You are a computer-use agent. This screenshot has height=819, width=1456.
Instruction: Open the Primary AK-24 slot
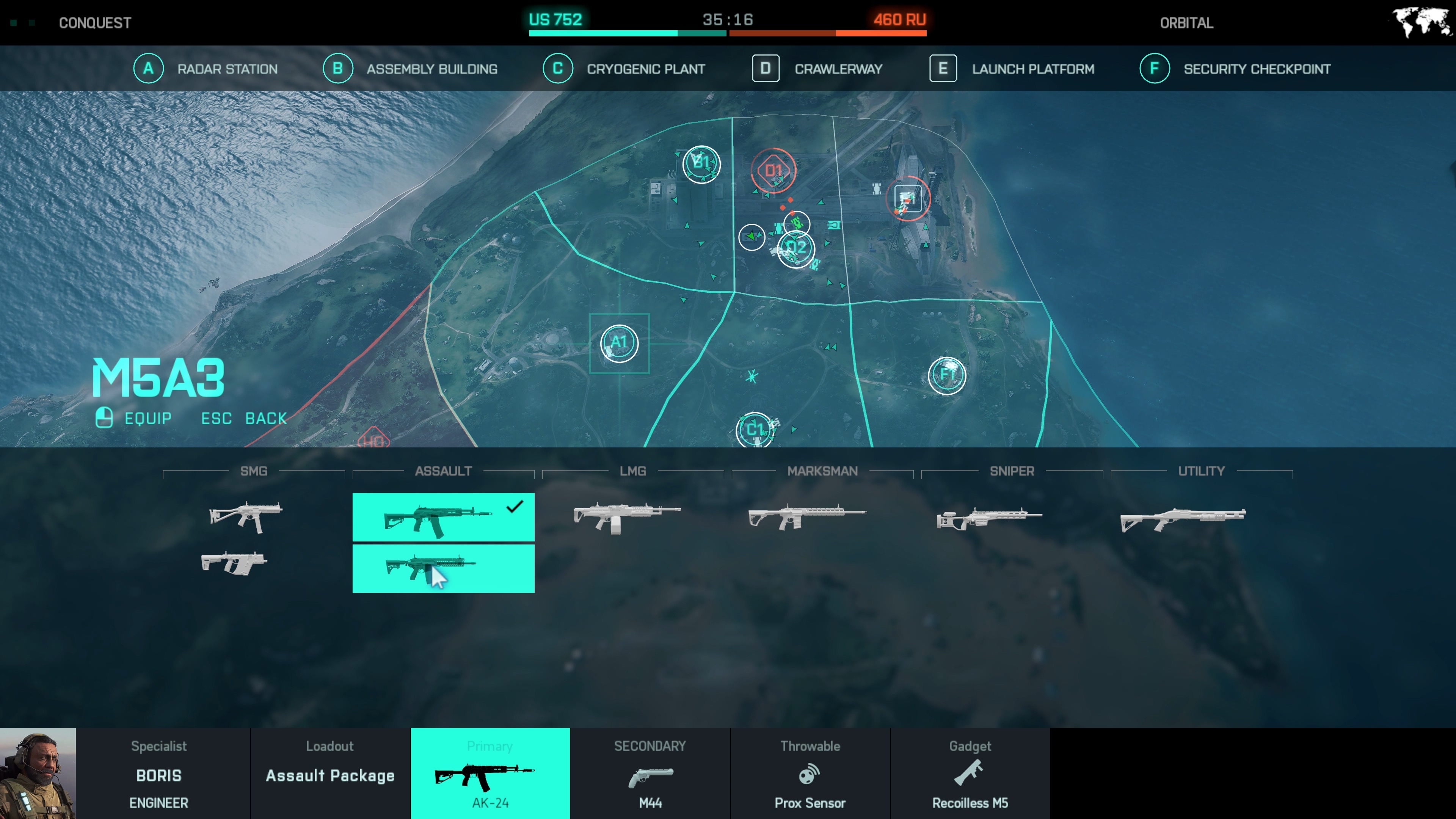(x=490, y=773)
